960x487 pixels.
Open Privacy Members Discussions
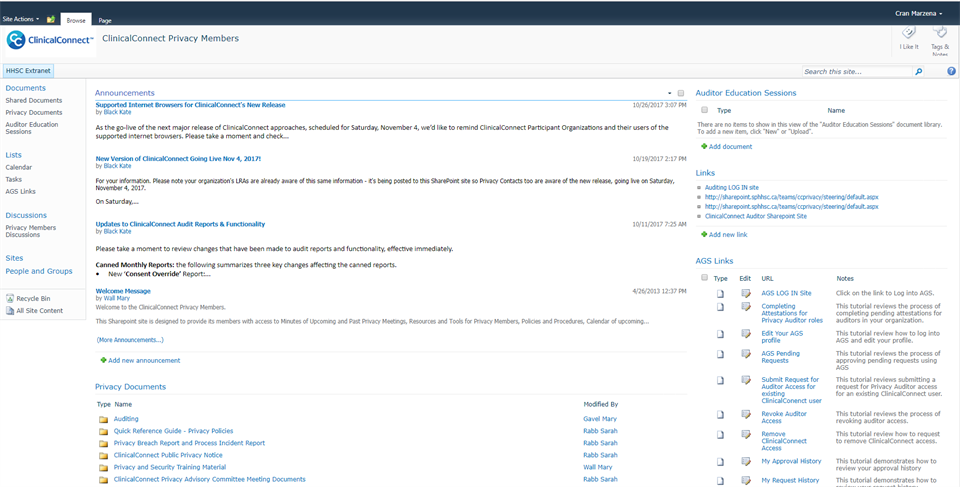[31, 231]
